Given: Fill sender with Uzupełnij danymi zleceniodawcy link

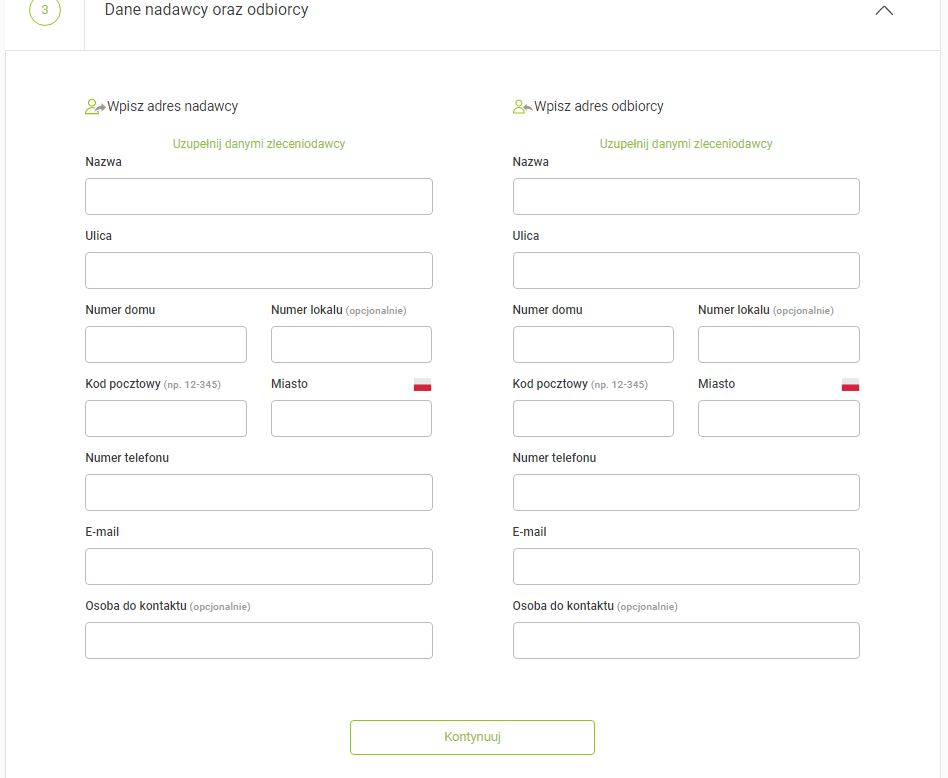Looking at the screenshot, I should point(259,144).
